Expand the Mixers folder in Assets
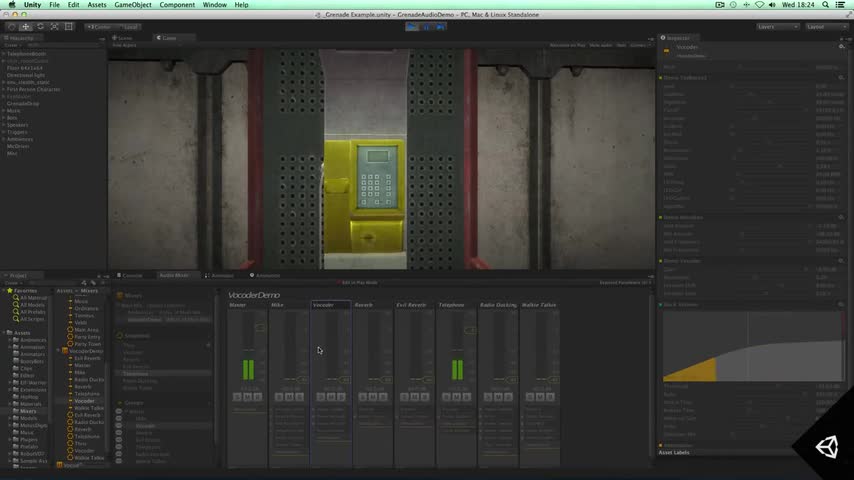This screenshot has width=854, height=480. tap(11, 410)
